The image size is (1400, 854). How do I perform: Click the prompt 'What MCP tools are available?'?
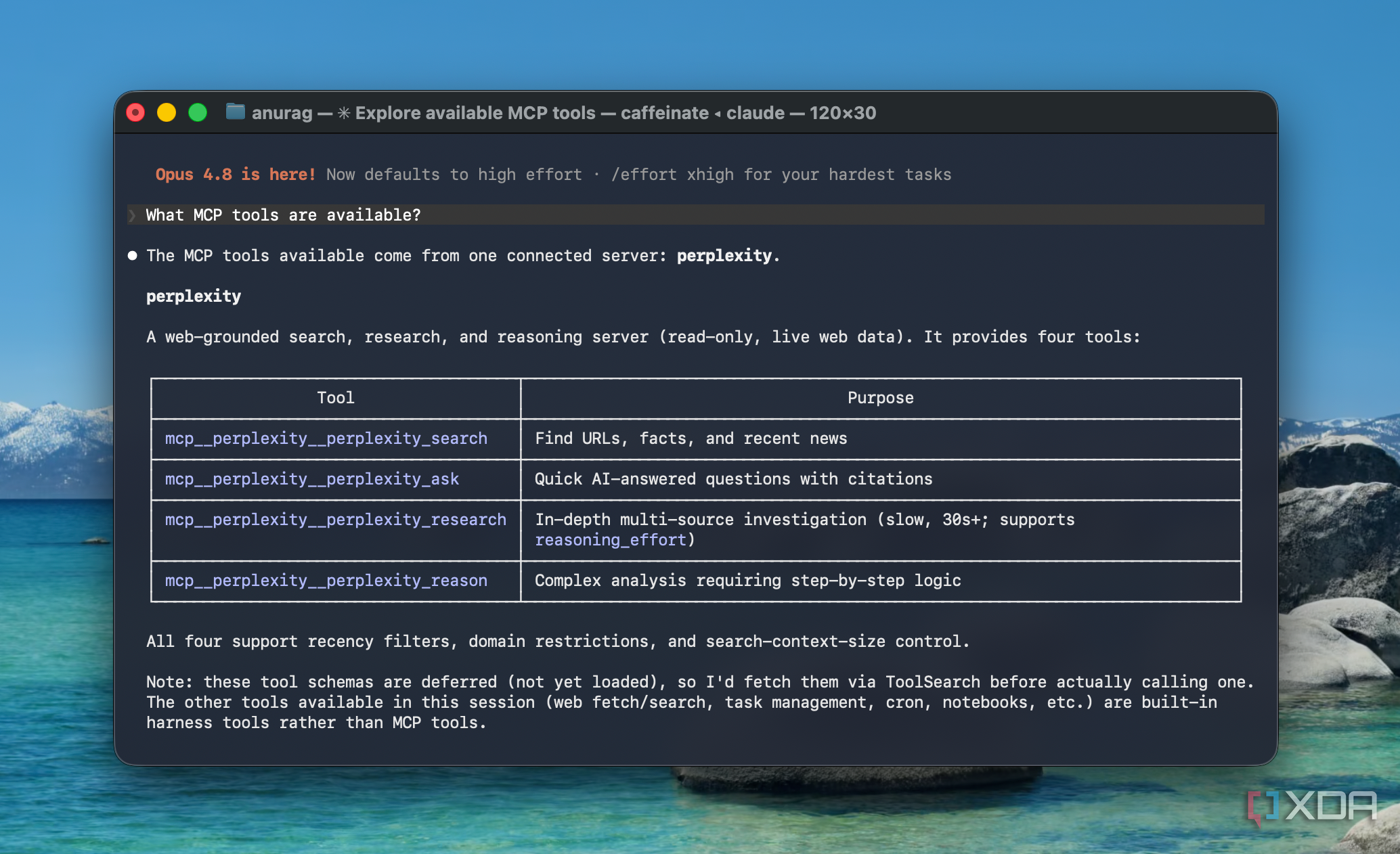click(x=283, y=215)
